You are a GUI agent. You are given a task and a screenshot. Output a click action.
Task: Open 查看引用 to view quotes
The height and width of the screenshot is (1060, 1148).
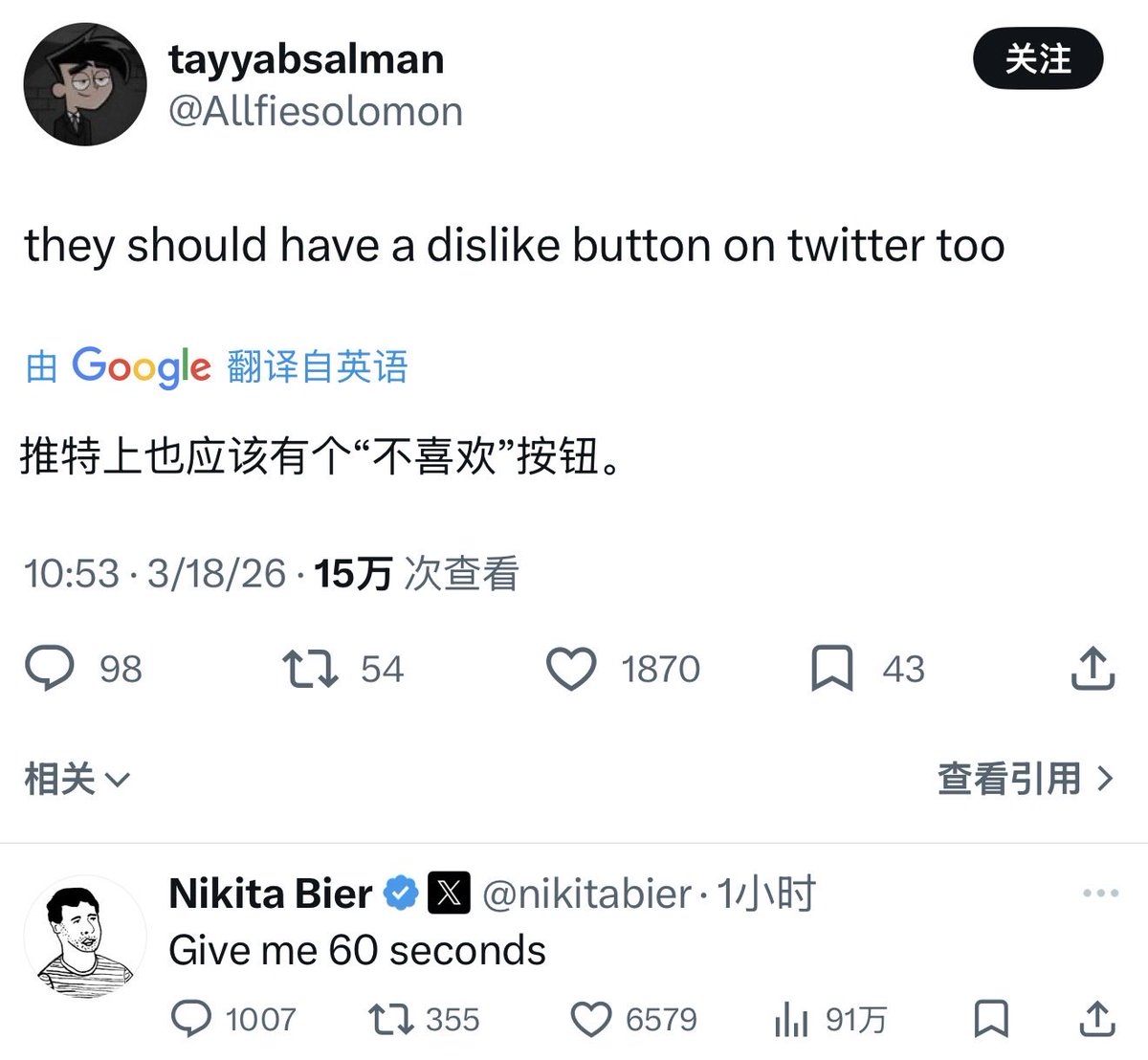click(x=1026, y=779)
